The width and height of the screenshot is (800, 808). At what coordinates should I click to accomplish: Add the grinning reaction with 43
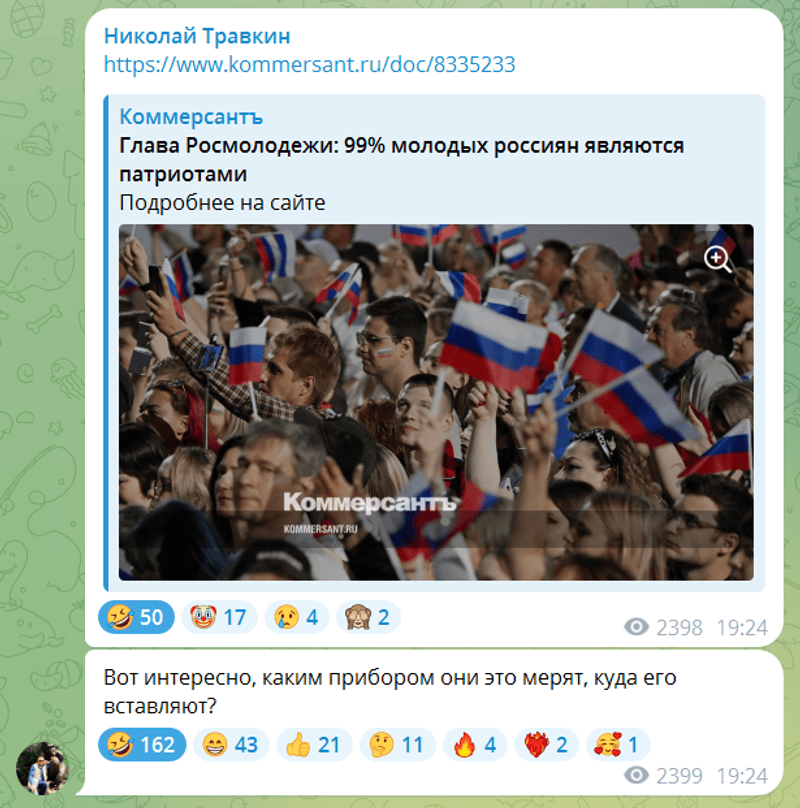click(x=231, y=745)
